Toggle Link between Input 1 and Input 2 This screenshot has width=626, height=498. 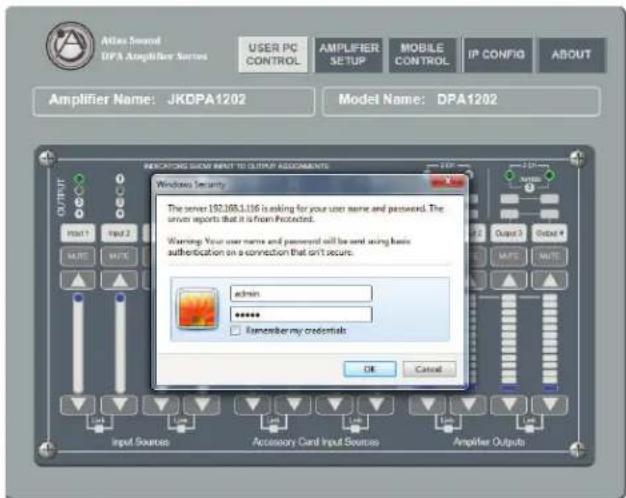click(99, 429)
